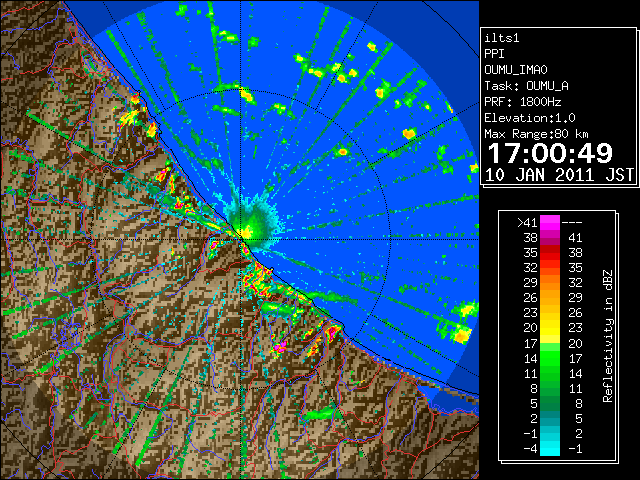Image resolution: width=640 pixels, height=480 pixels.
Task: Click the "ilts1" radar identifier text
Action: pyautogui.click(x=502, y=38)
